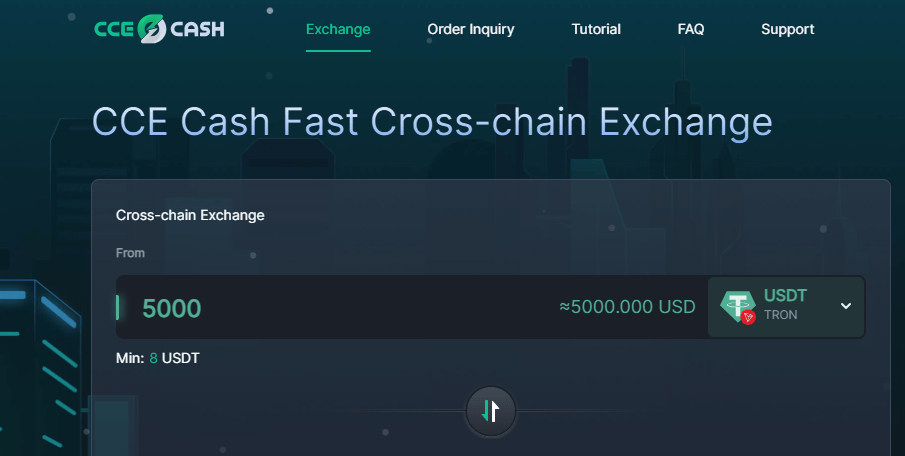Open the Exchange tab
Screen dimensions: 905x456
click(338, 29)
